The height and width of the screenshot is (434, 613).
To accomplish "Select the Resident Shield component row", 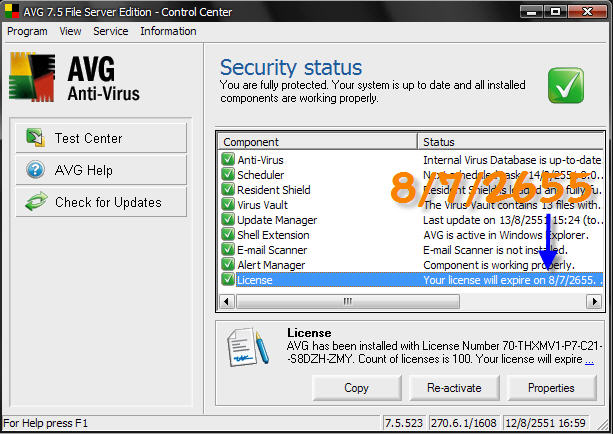I will pyautogui.click(x=410, y=190).
